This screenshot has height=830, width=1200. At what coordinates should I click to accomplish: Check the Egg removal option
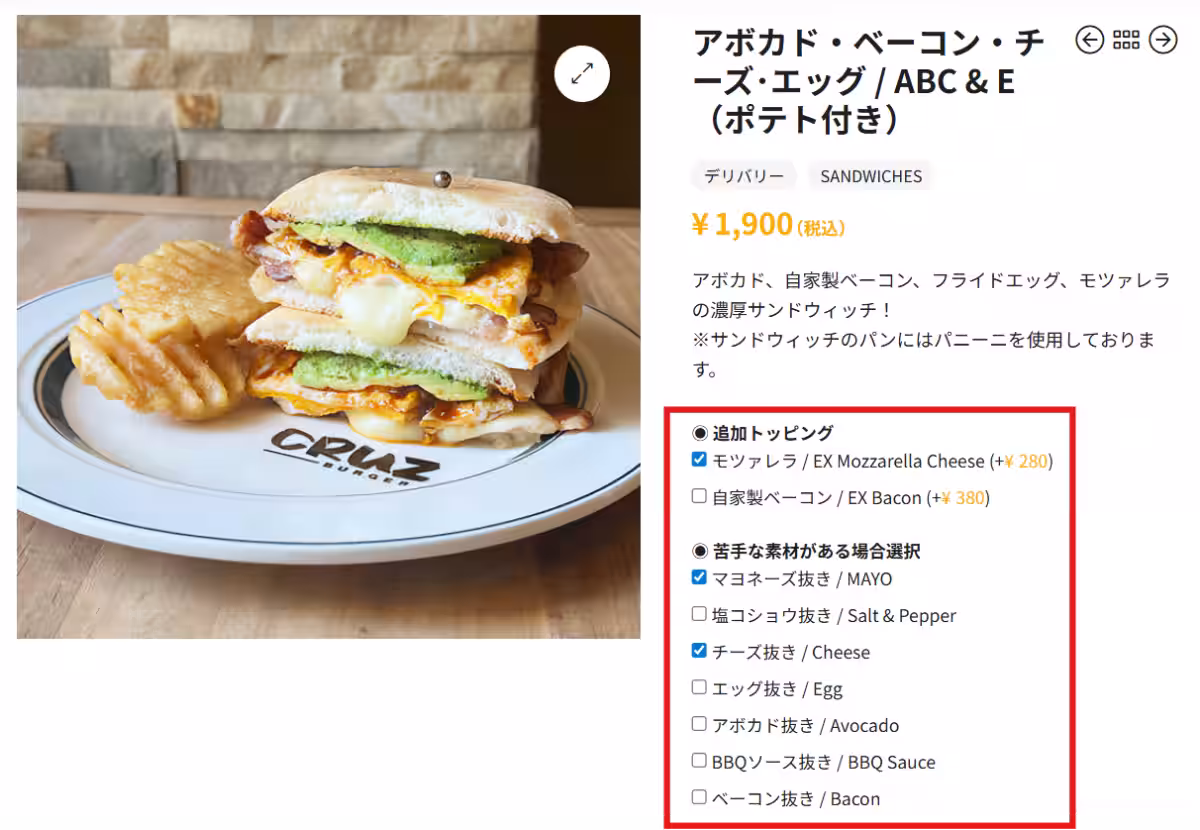click(x=699, y=687)
